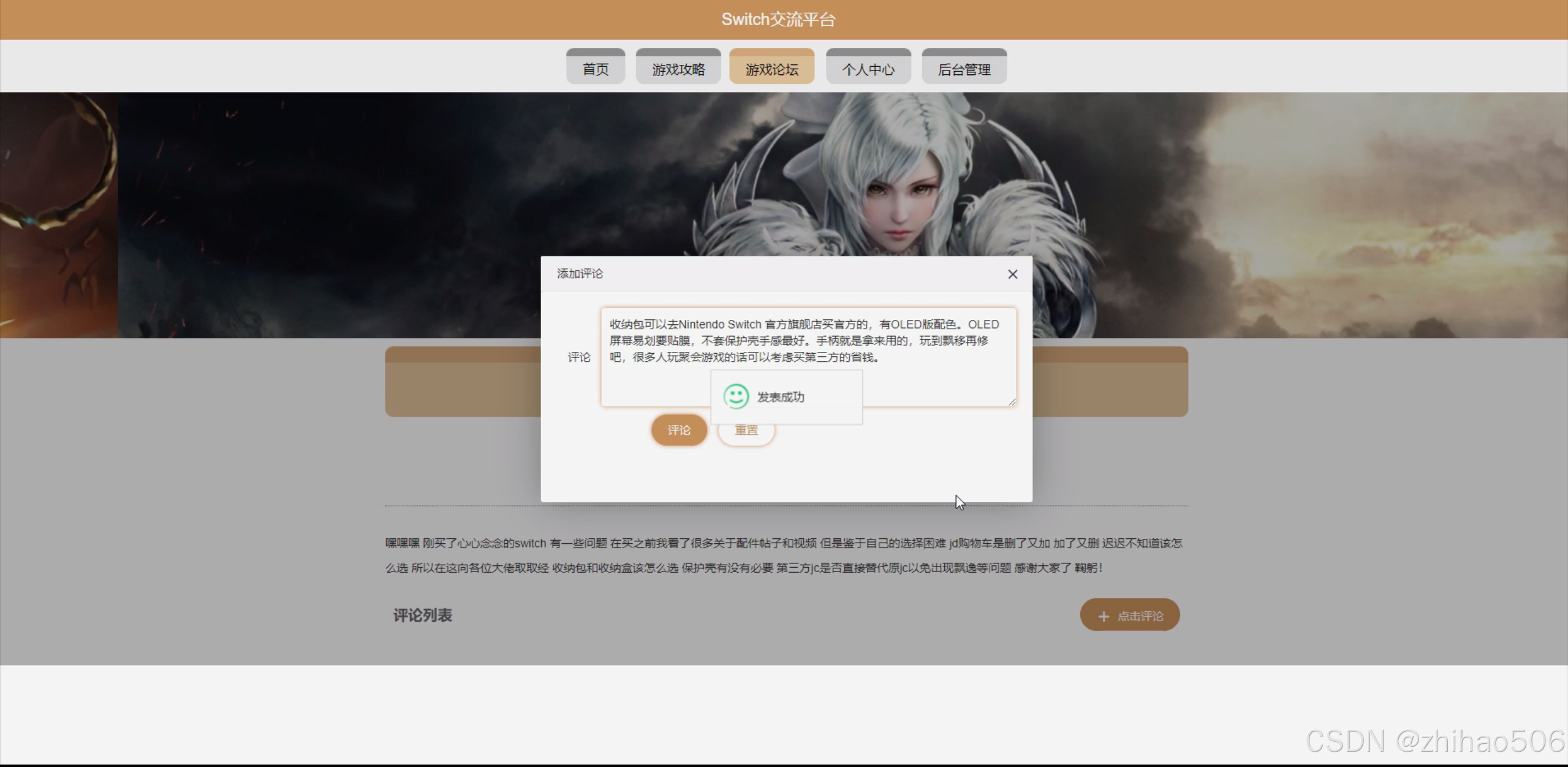Click the Switch交流平台 site title
The image size is (1568, 767).
click(779, 18)
